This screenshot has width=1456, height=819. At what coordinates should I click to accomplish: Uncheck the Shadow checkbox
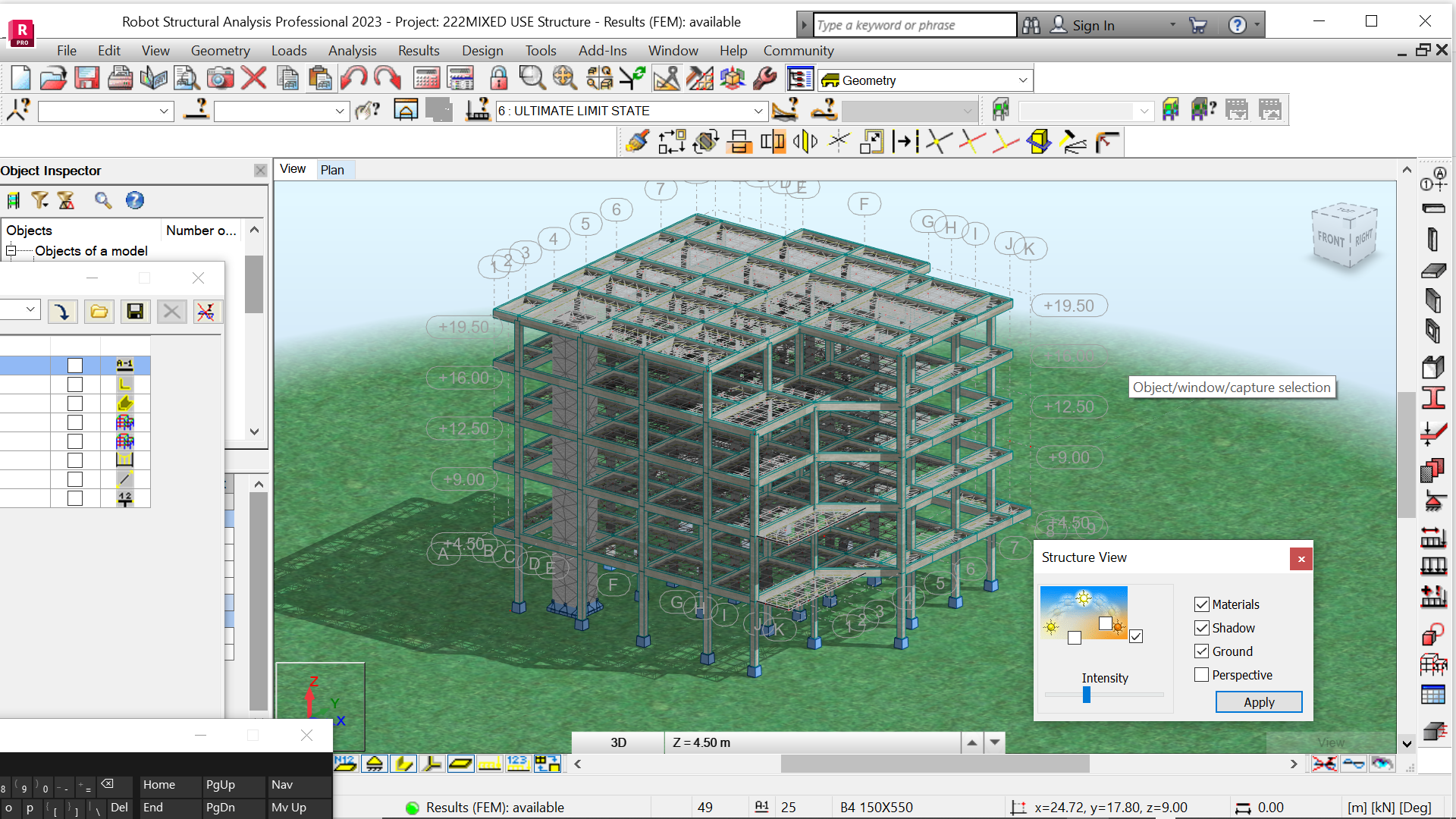pos(1202,628)
